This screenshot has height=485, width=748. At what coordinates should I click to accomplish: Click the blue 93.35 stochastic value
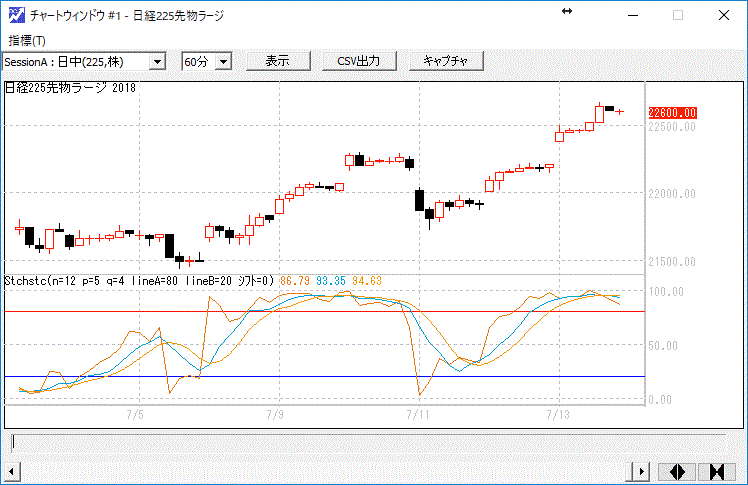[x=331, y=281]
